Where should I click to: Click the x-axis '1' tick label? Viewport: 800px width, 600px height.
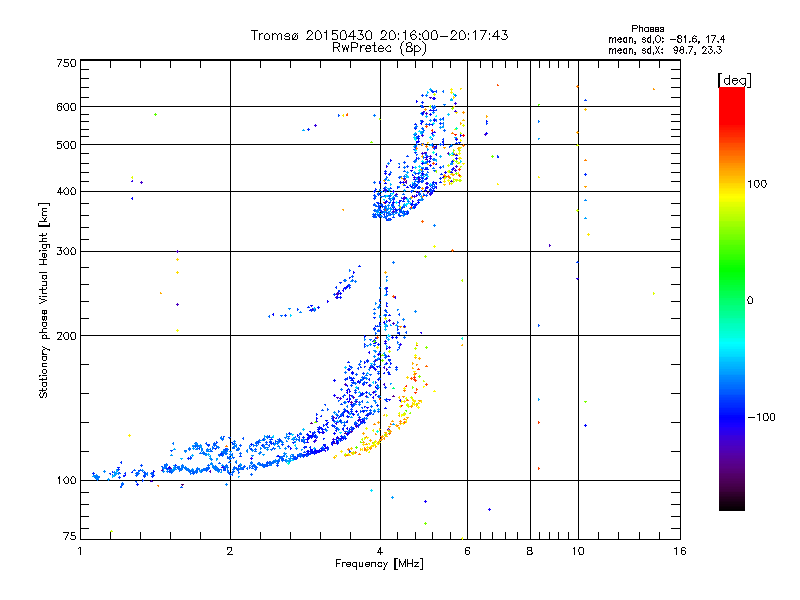pos(80,551)
